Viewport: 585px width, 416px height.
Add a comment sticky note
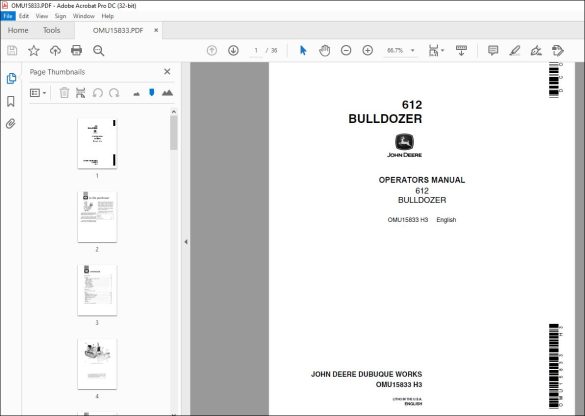[493, 50]
